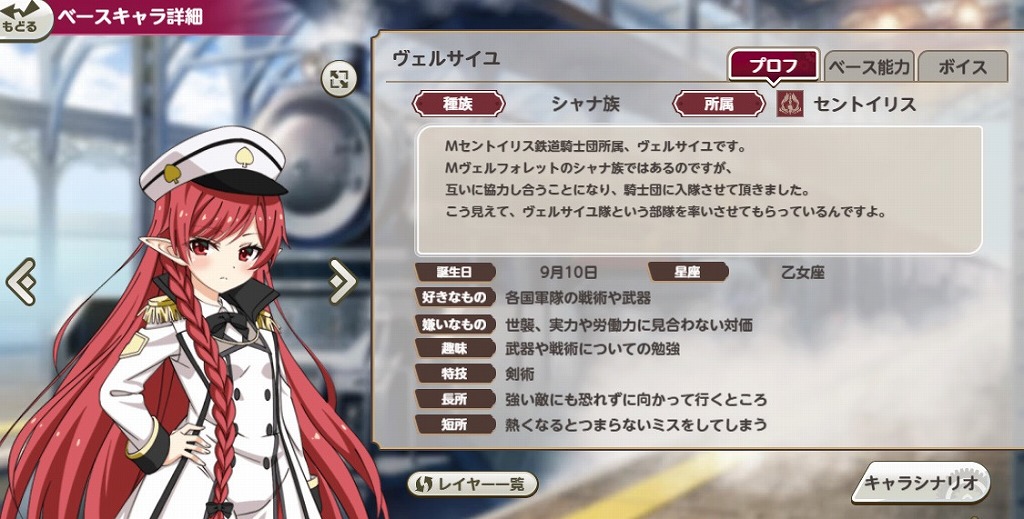The image size is (1024, 519).
Task: Open the ボイス tab
Action: tap(963, 66)
